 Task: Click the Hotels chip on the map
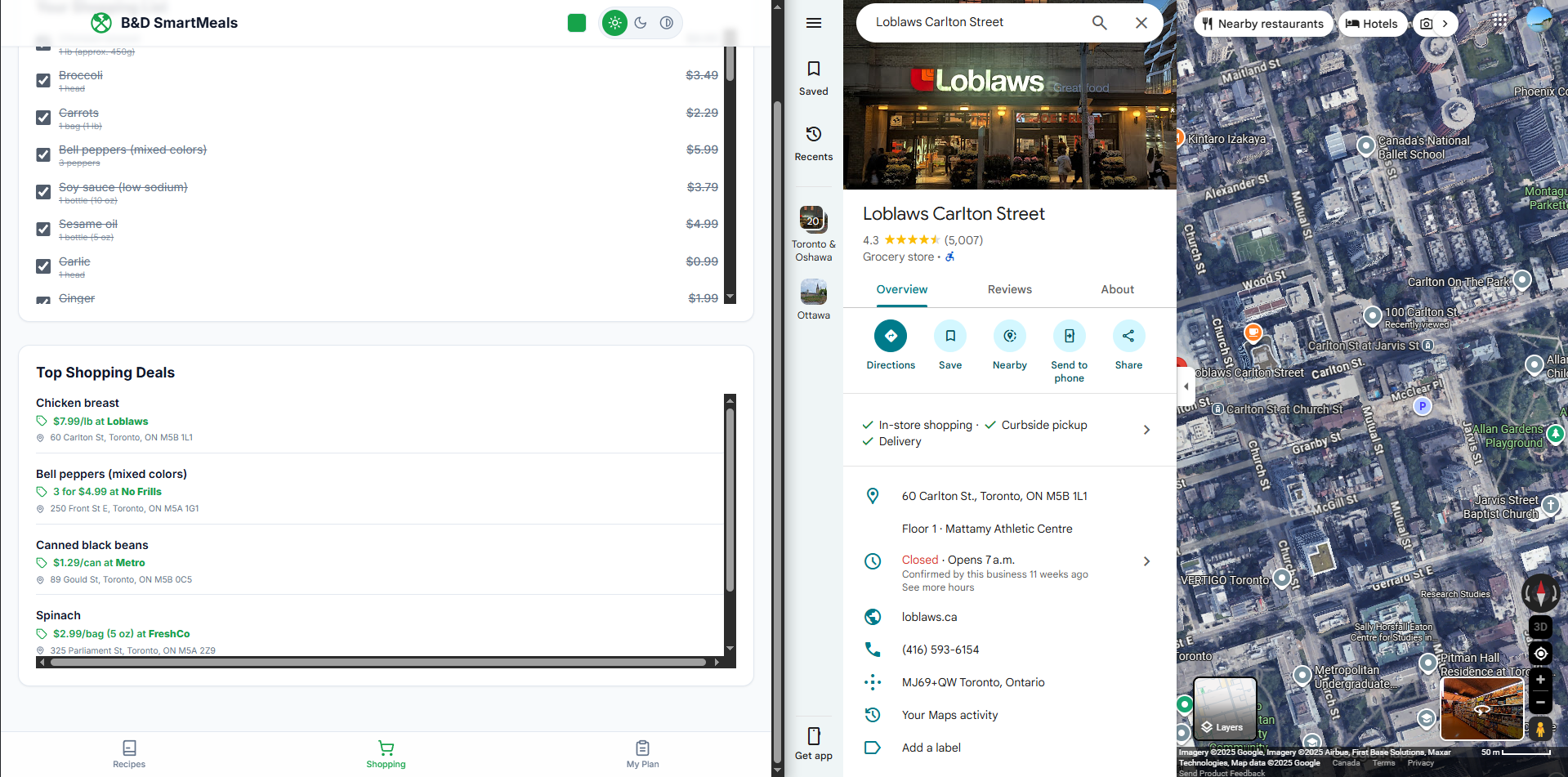point(1372,24)
